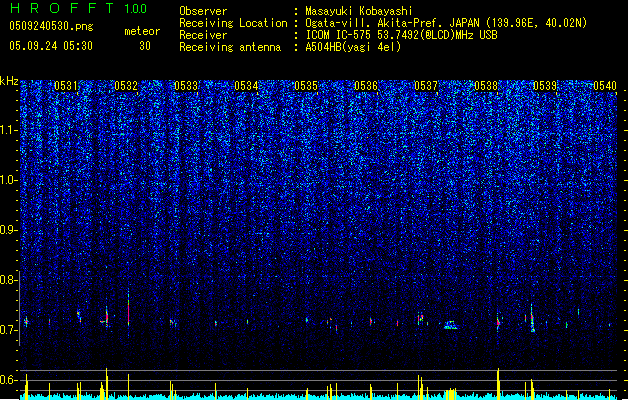629x400 pixels.
Task: Click time marker 0531
Action: coord(66,86)
